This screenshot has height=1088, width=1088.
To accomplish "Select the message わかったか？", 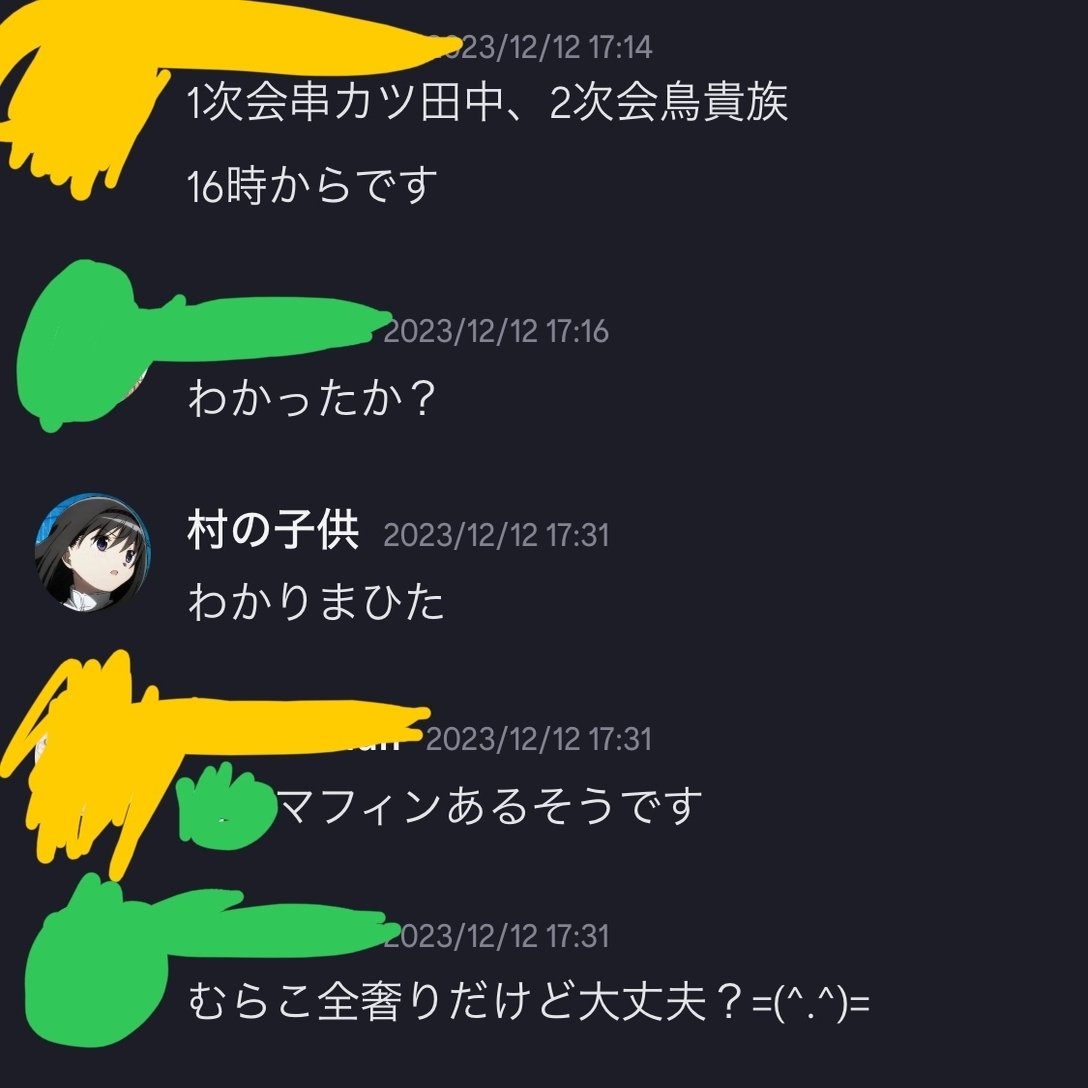I will (312, 398).
